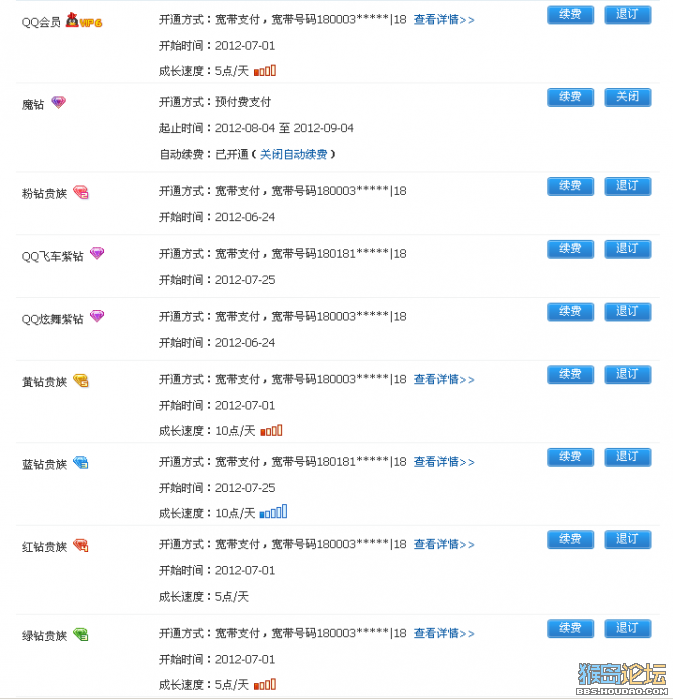Image resolution: width=673 pixels, height=700 pixels.
Task: Close 魔钻 service with 关闭 button
Action: pyautogui.click(x=627, y=97)
